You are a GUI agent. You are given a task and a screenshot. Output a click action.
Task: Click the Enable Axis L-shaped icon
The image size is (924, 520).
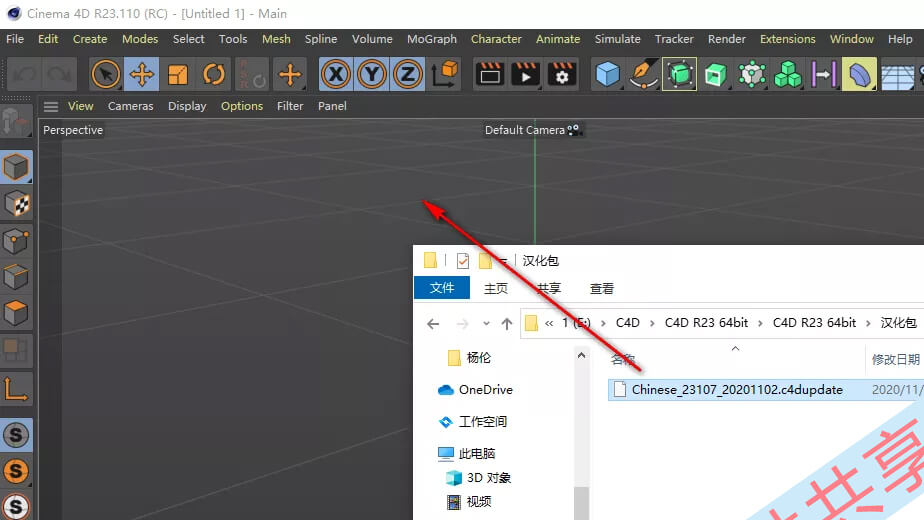pyautogui.click(x=16, y=389)
